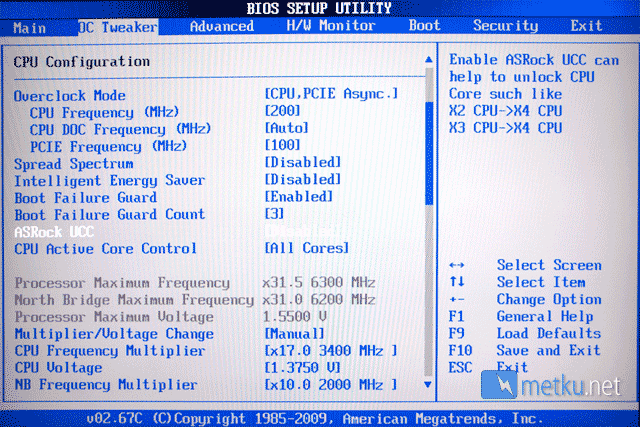Click the blue scrollbar thumb

click(429, 153)
